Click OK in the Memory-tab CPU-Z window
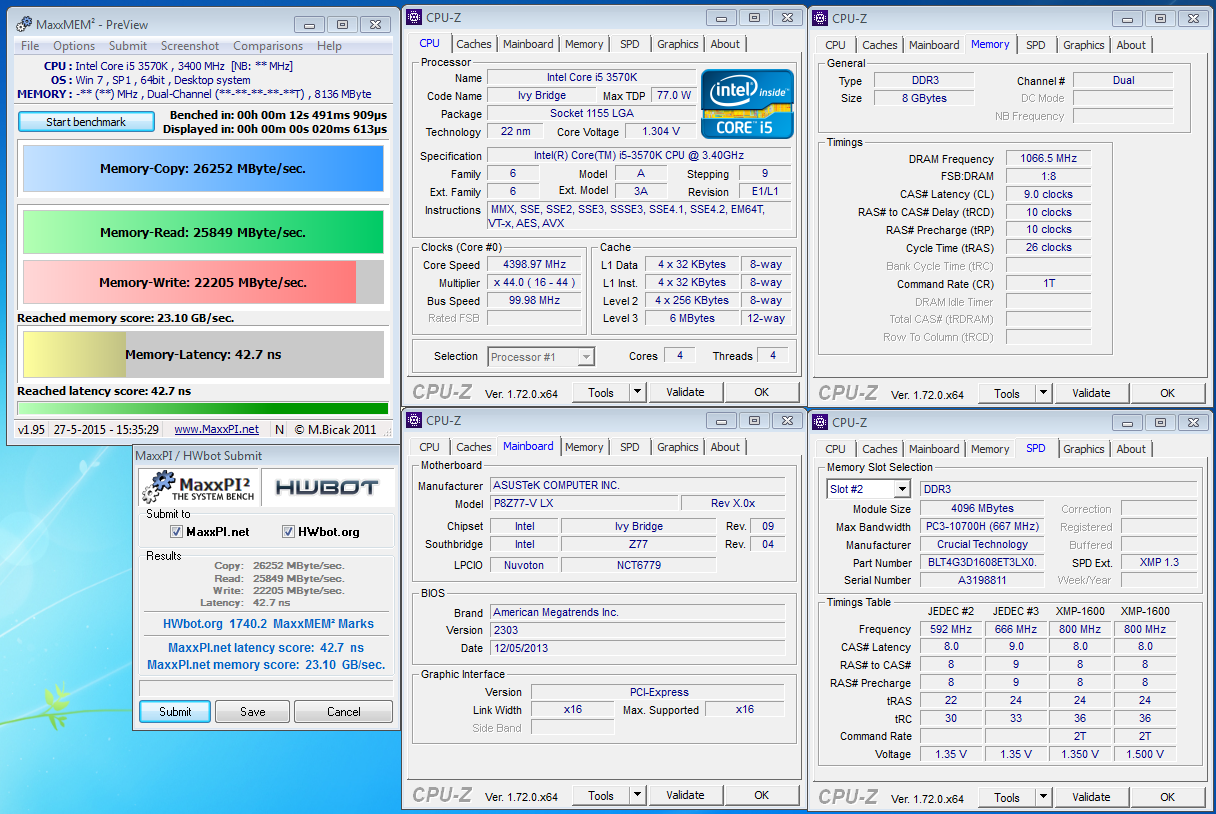 1167,393
